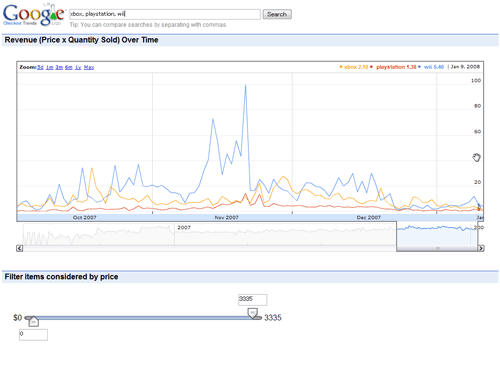Click the Wii peak in November 2007
500x382 pixels.
click(x=246, y=86)
